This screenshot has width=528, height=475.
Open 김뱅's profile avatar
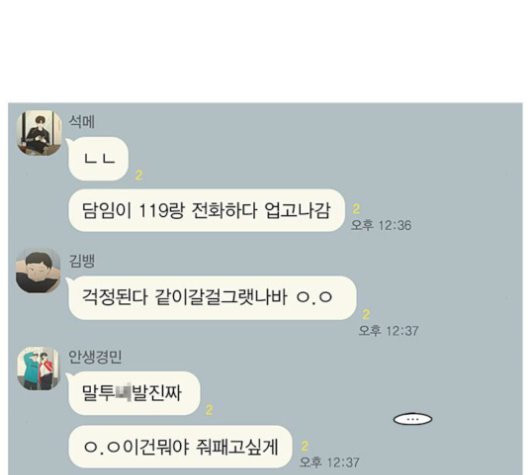(38, 271)
